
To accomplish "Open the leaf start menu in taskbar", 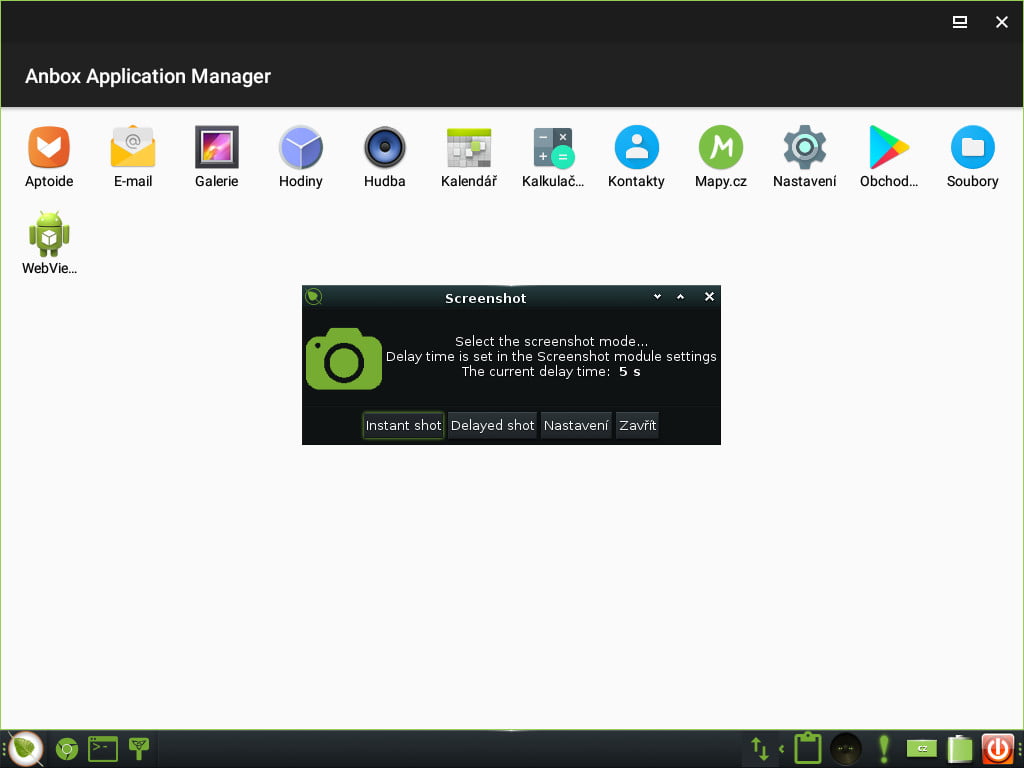I will pyautogui.click(x=25, y=748).
